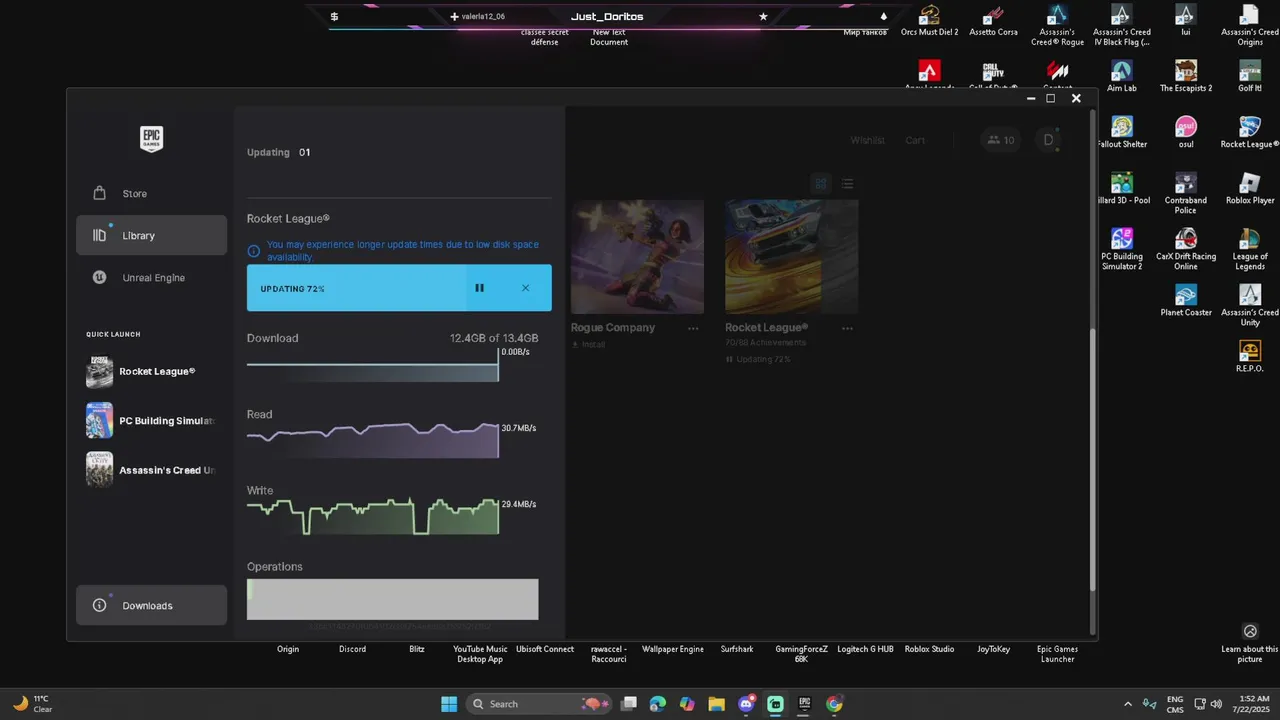Image resolution: width=1280 pixels, height=720 pixels.
Task: Open Golf It! desktop icon
Action: point(1249,76)
